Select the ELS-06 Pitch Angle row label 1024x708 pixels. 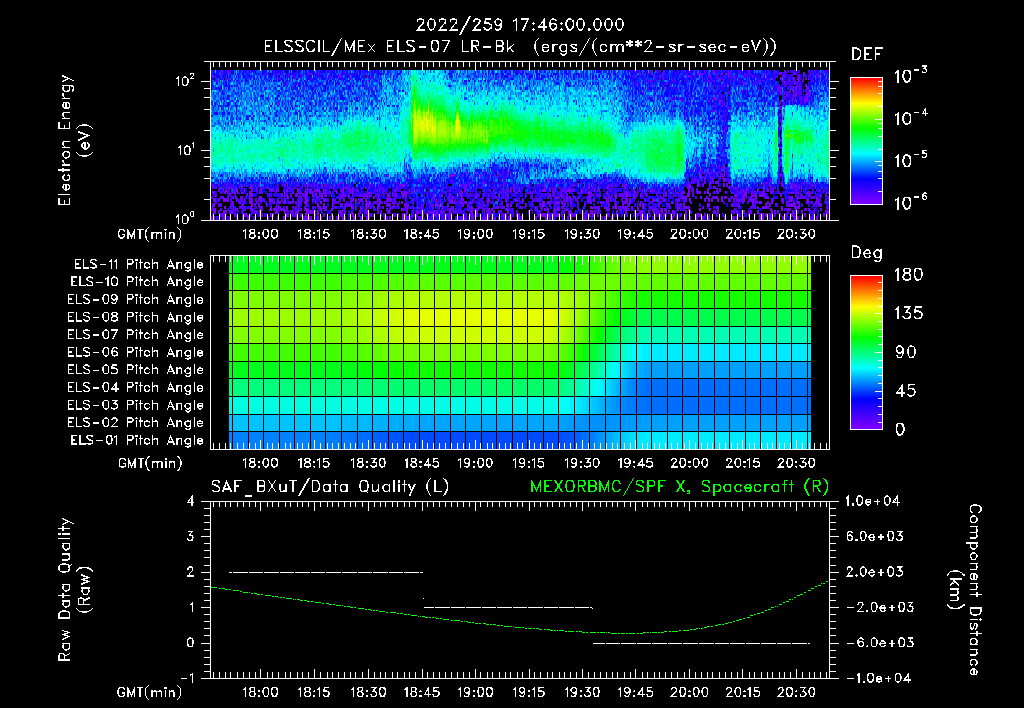(136, 352)
